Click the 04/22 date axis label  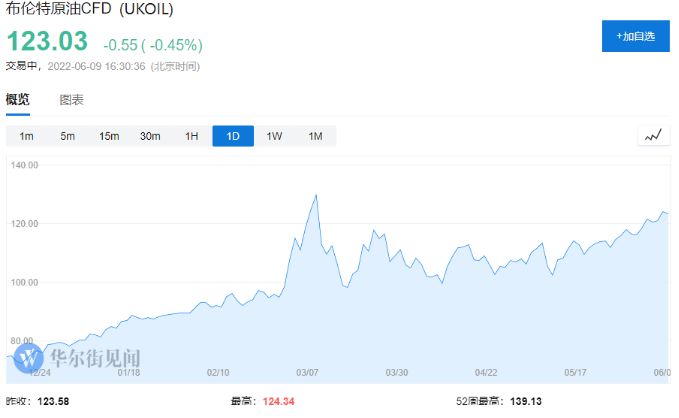pos(486,372)
